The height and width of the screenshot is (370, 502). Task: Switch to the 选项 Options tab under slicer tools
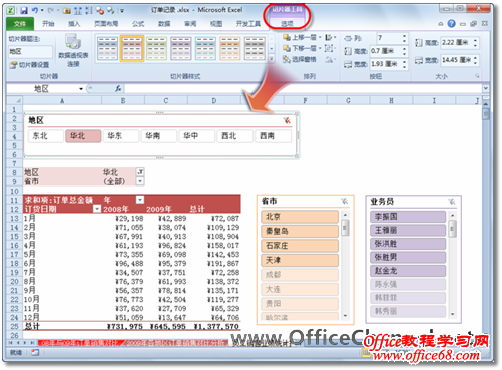pos(287,24)
